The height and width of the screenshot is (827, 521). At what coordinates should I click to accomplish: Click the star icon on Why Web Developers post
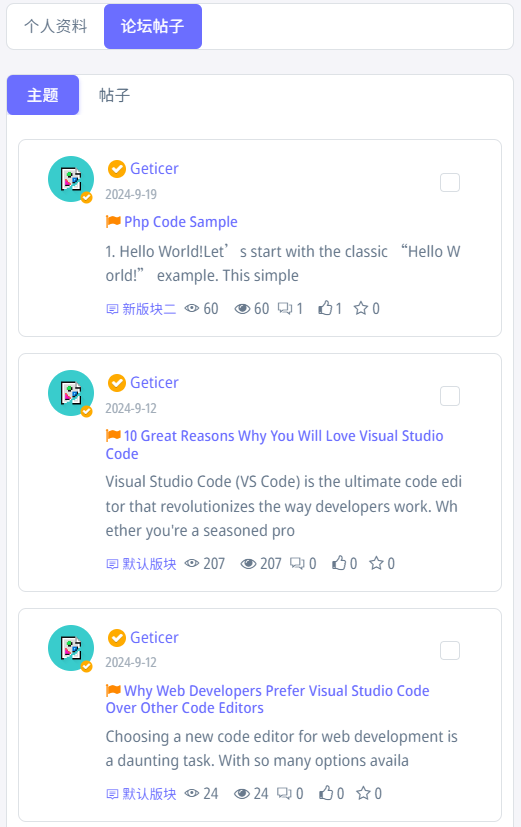363,793
